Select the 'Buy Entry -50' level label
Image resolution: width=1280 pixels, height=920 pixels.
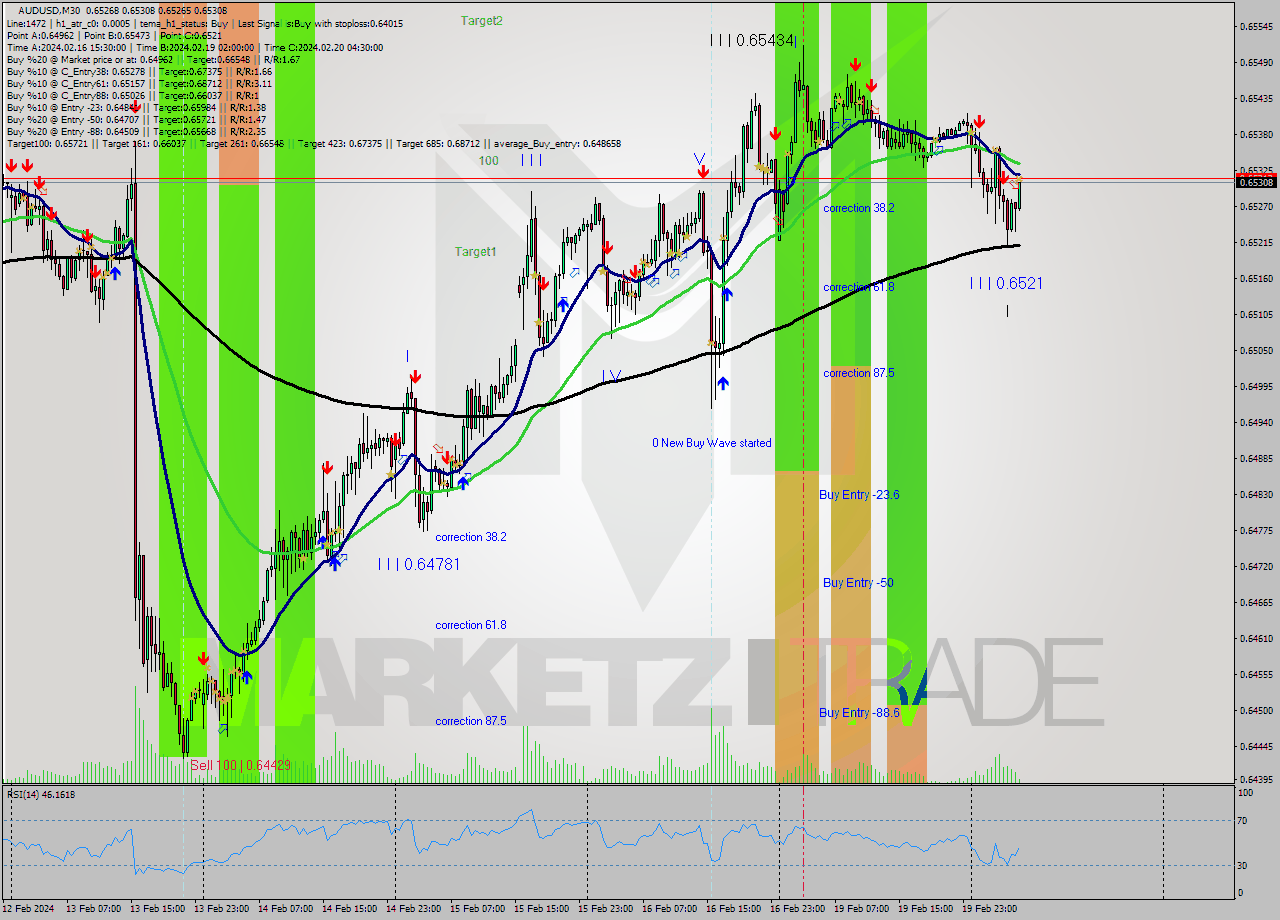(x=858, y=583)
